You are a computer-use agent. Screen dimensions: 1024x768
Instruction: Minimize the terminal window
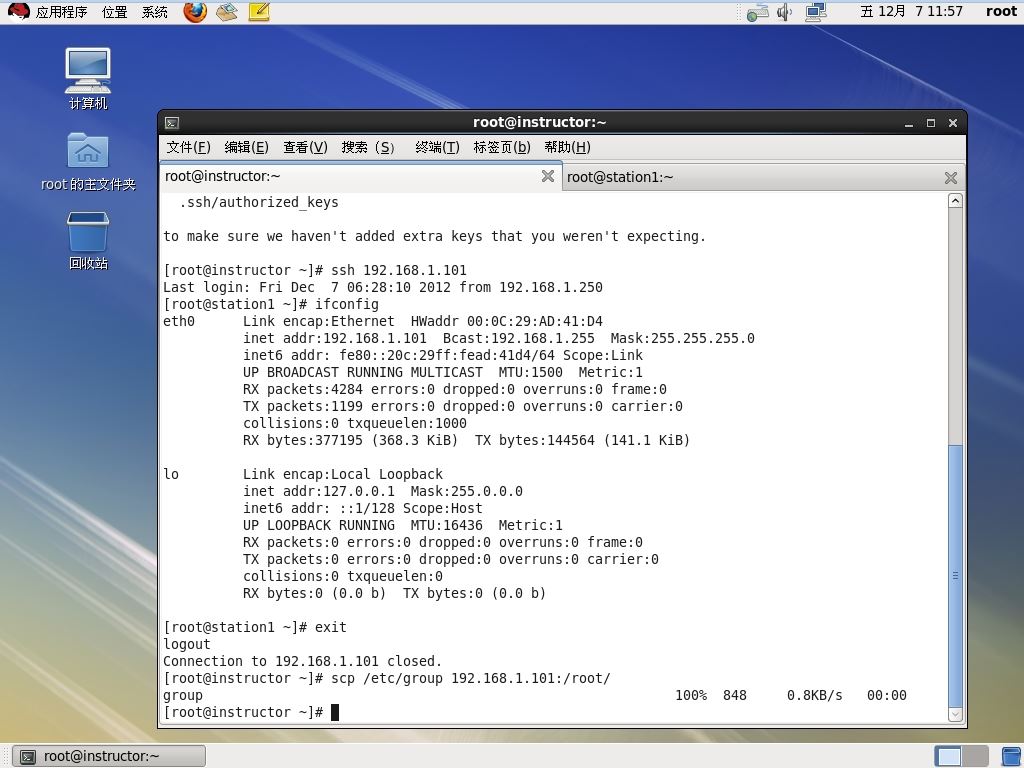908,123
